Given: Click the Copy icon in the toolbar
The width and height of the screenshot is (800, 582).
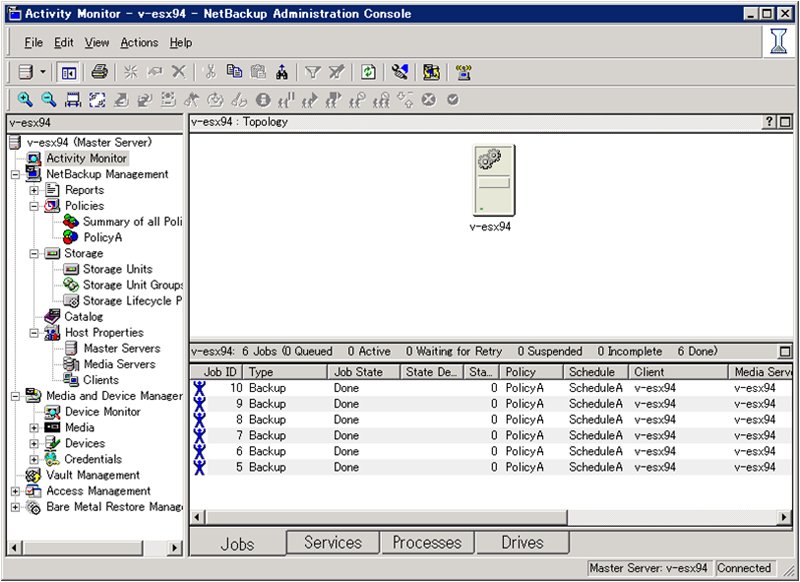Looking at the screenshot, I should point(234,72).
